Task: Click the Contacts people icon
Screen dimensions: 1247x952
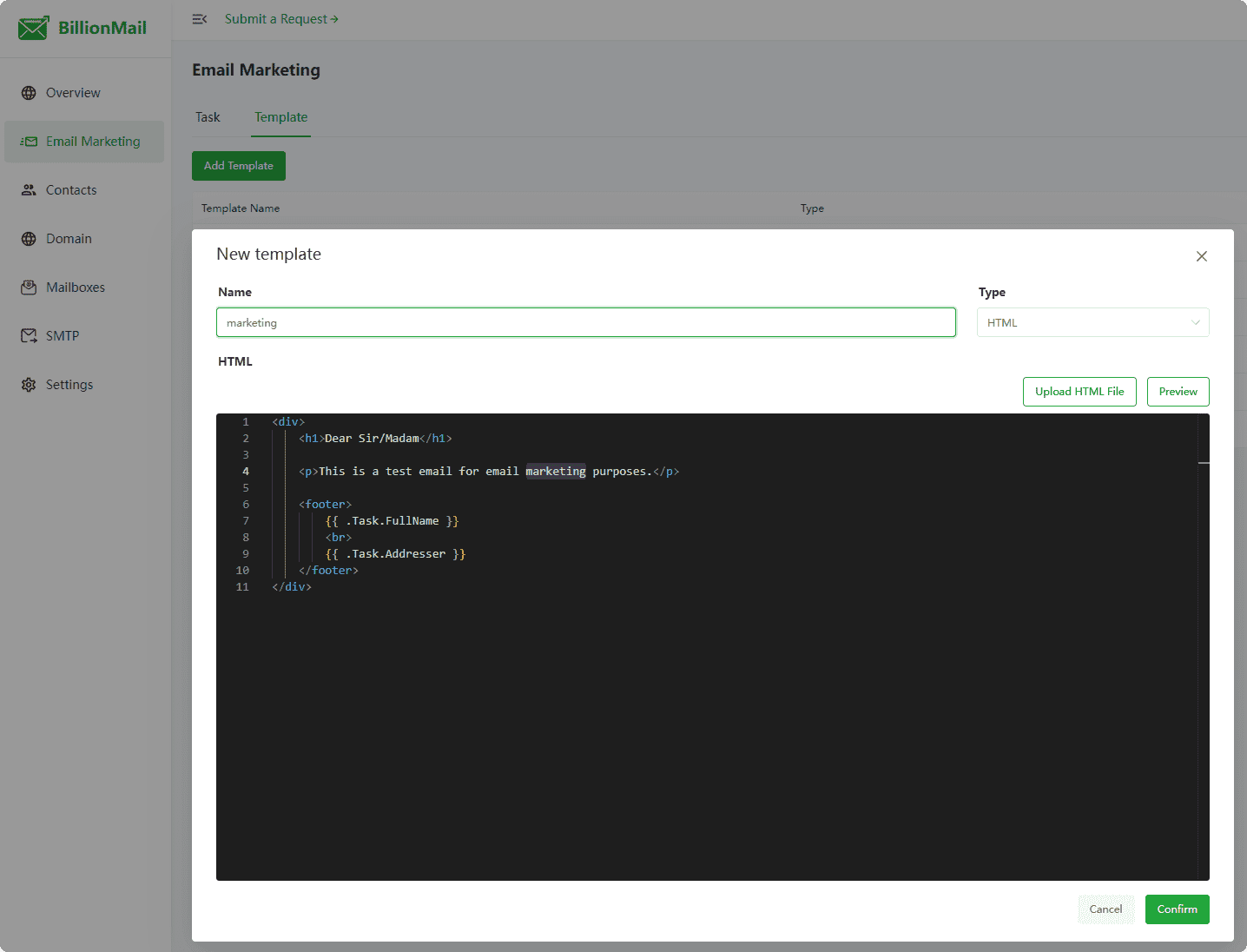Action: coord(29,190)
